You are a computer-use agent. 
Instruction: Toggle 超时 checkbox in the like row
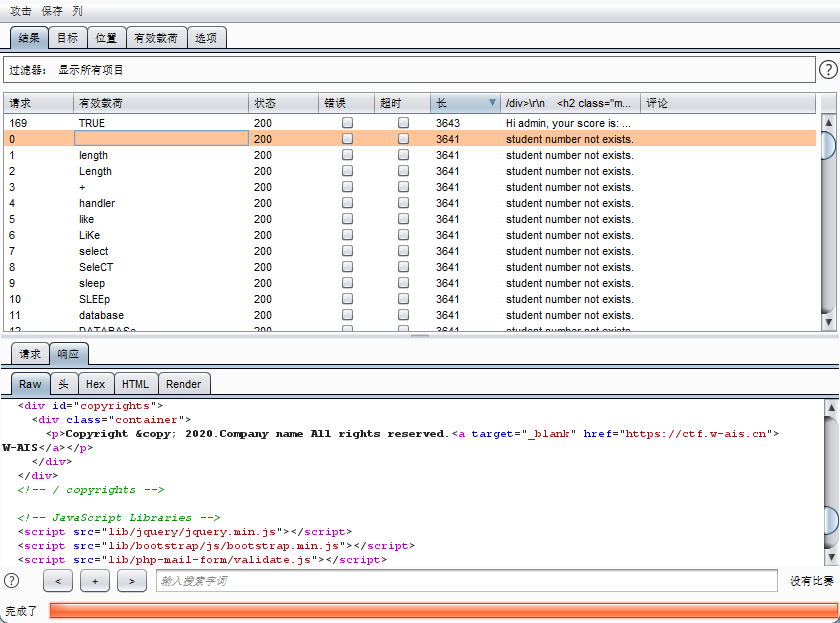(403, 219)
